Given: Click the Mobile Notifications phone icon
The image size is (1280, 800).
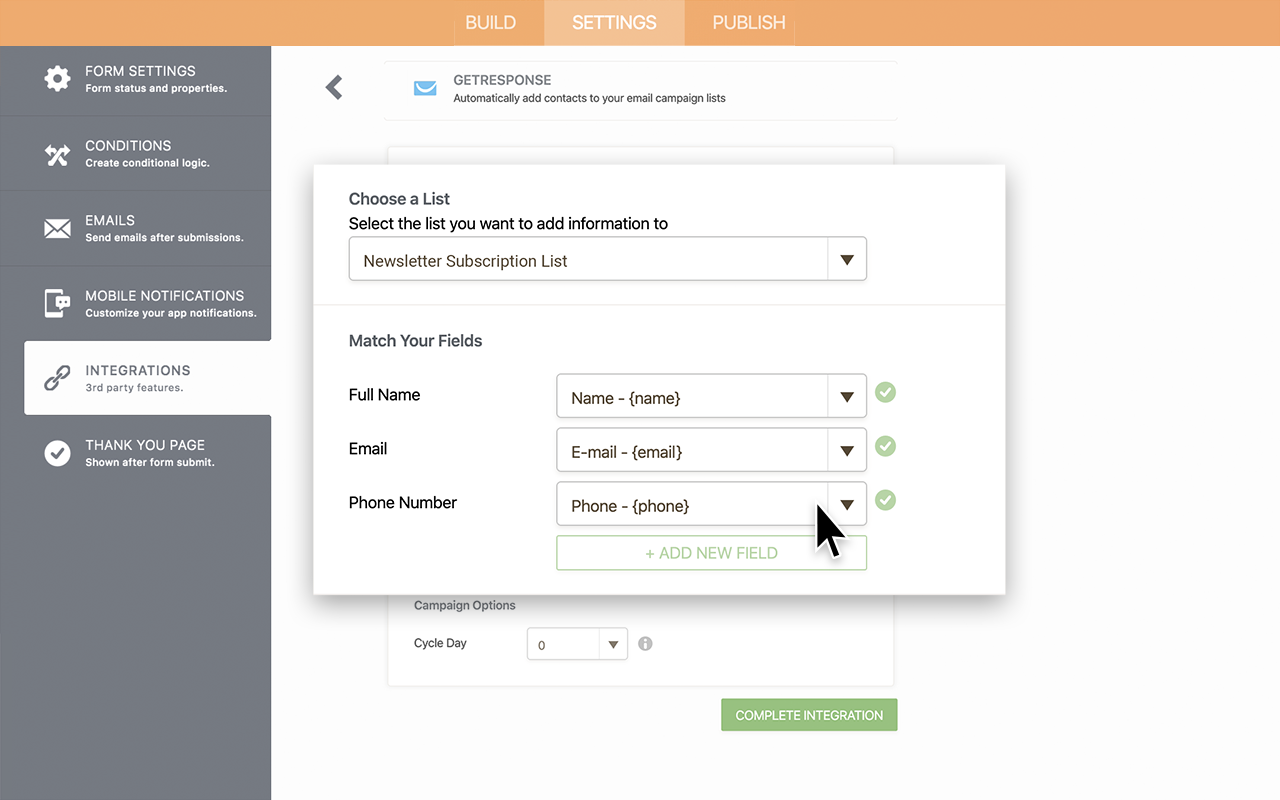Looking at the screenshot, I should [57, 303].
